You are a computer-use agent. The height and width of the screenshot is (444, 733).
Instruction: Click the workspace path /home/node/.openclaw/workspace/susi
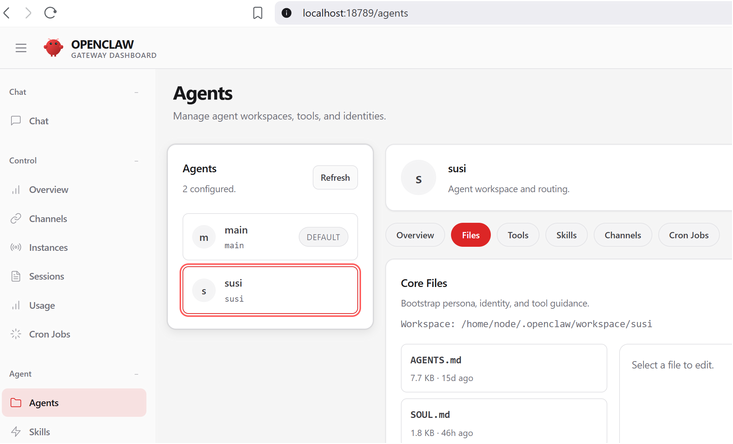coord(556,324)
